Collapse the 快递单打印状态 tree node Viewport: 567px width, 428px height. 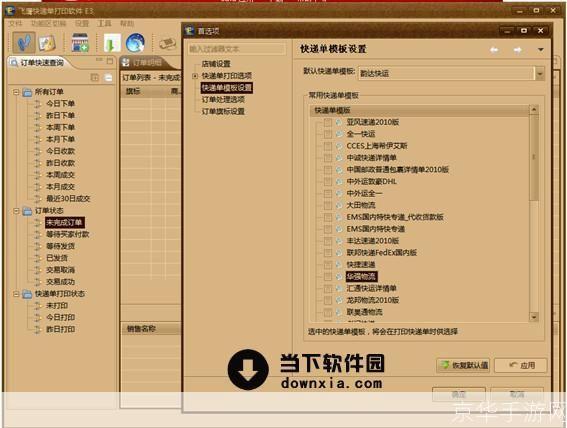16,294
